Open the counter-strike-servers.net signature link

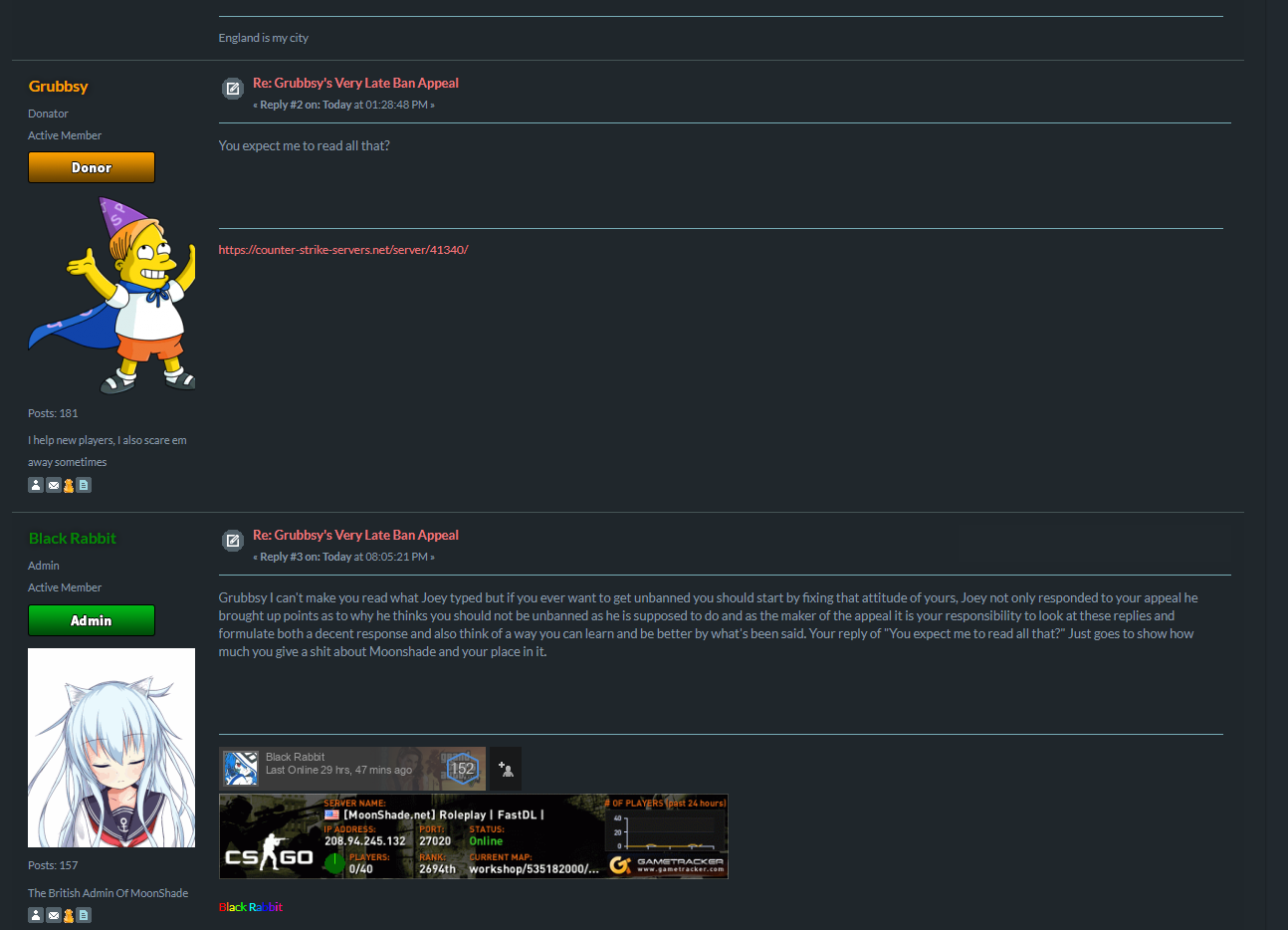[343, 250]
